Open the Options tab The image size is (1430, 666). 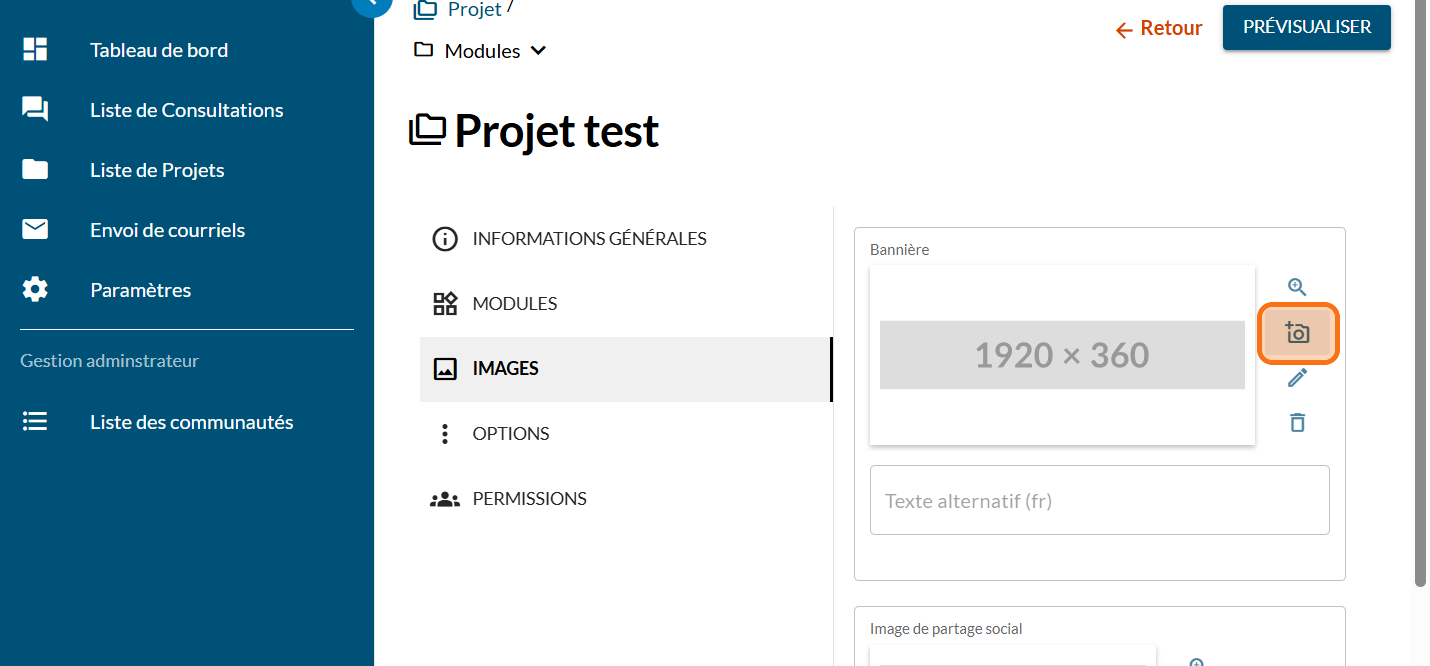pyautogui.click(x=510, y=434)
